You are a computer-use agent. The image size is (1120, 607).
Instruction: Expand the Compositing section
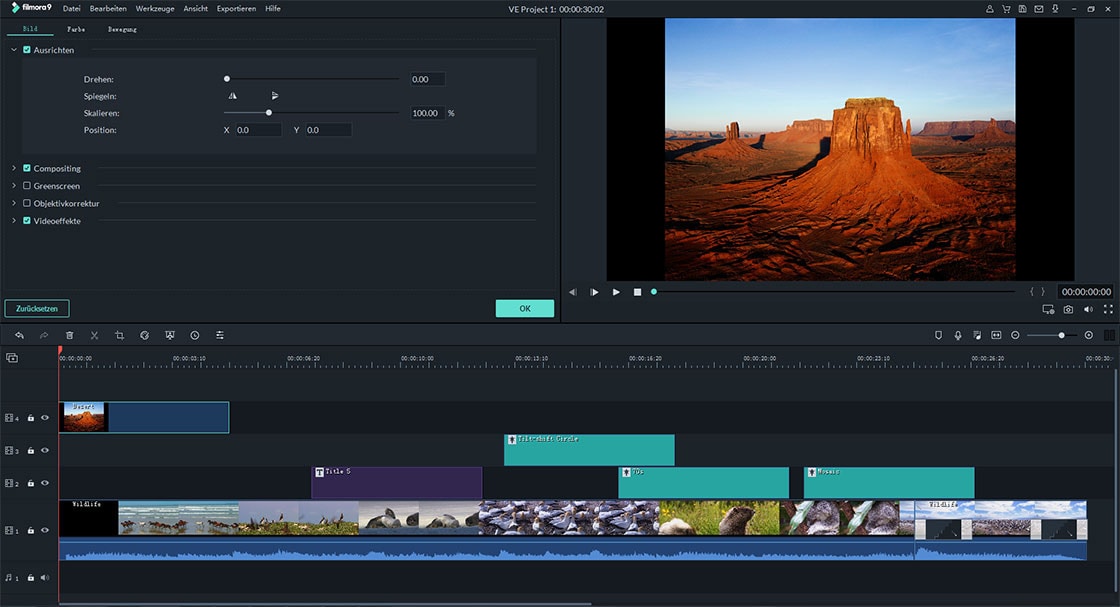pos(14,169)
